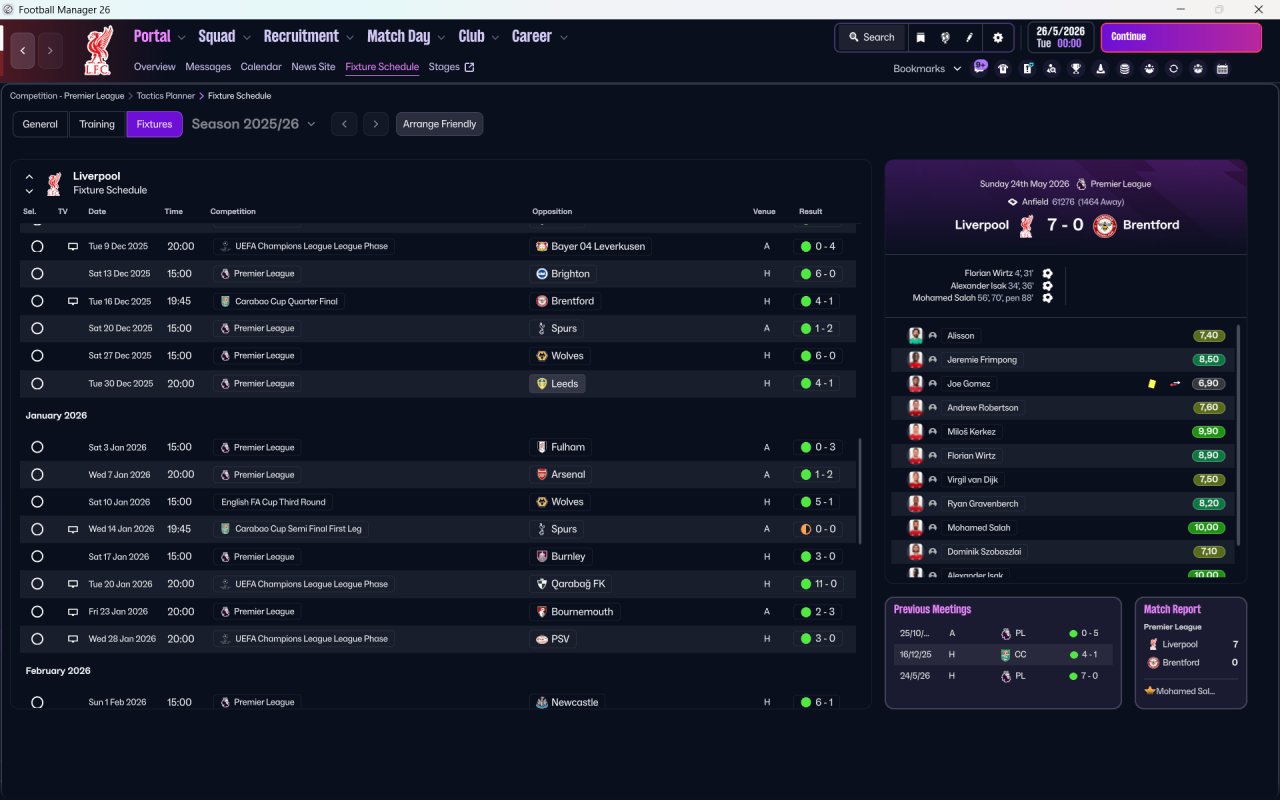Open the Season 2025/26 dropdown

(x=253, y=124)
